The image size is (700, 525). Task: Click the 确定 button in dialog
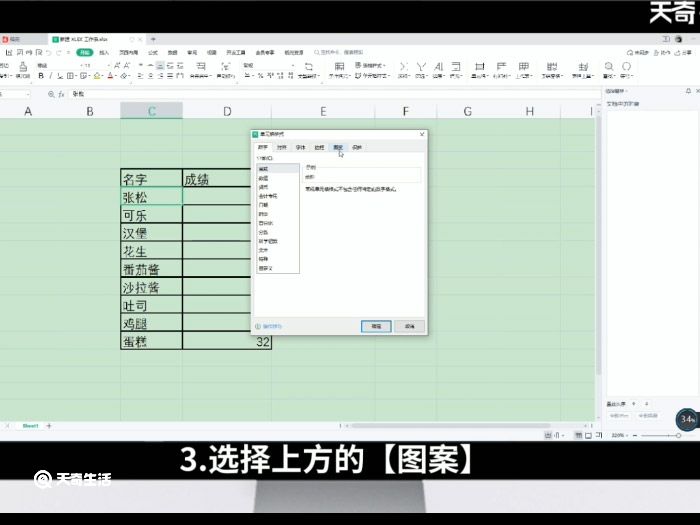click(x=376, y=326)
